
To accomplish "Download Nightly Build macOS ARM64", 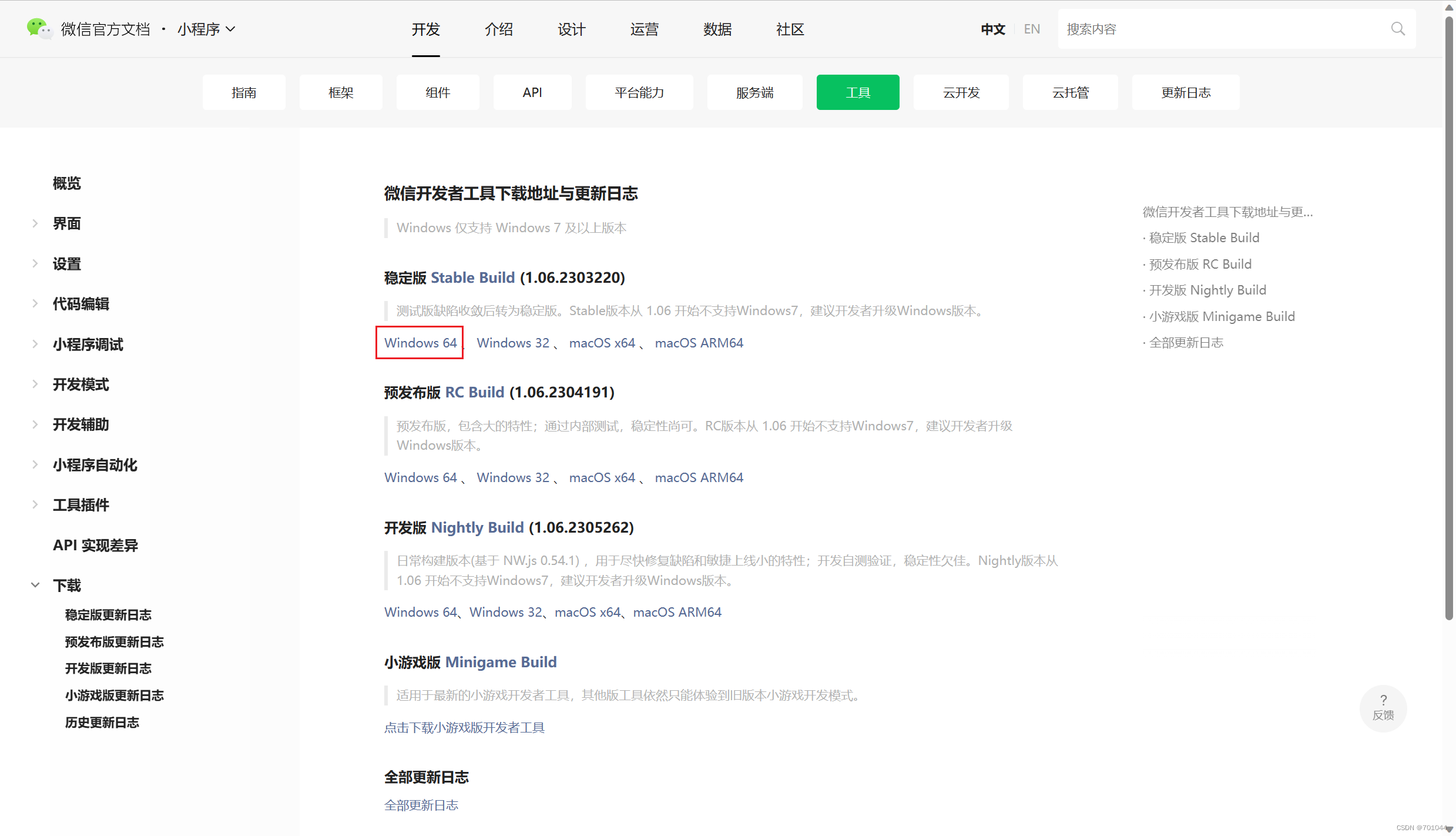I will pos(677,612).
